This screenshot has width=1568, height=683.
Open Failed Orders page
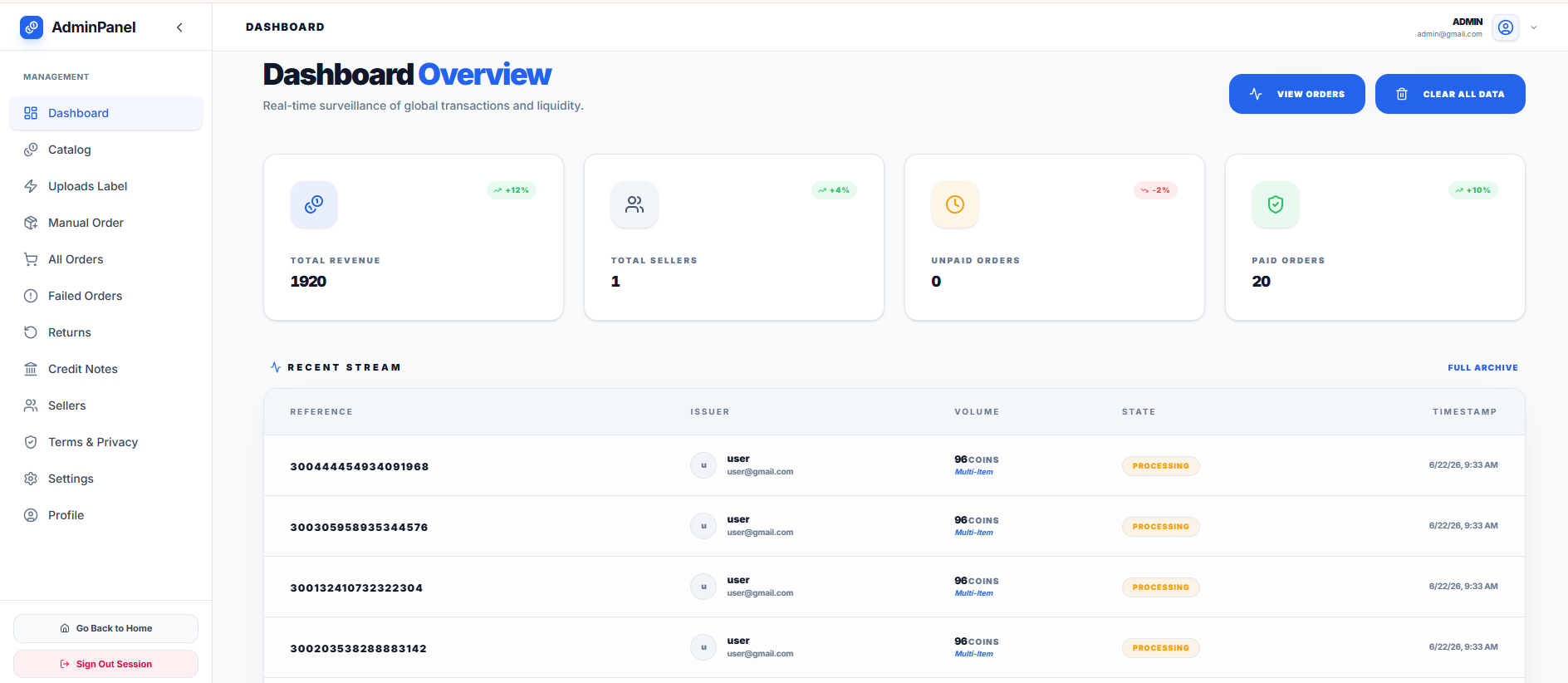(105, 296)
